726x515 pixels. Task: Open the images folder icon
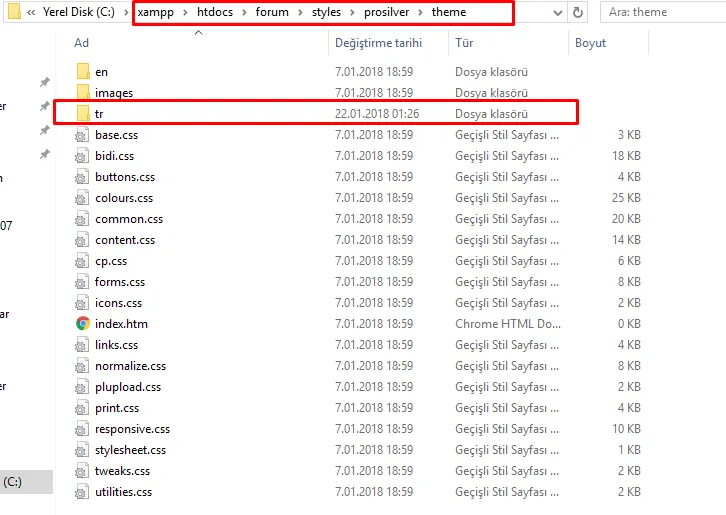coord(83,93)
